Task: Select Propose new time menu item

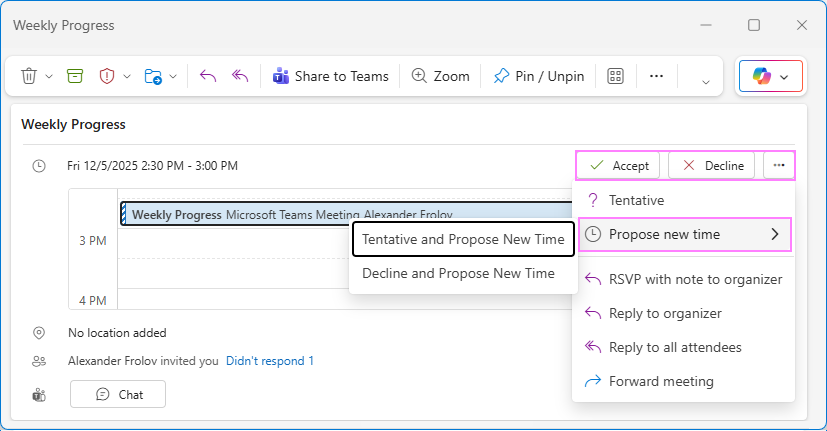Action: pos(685,234)
